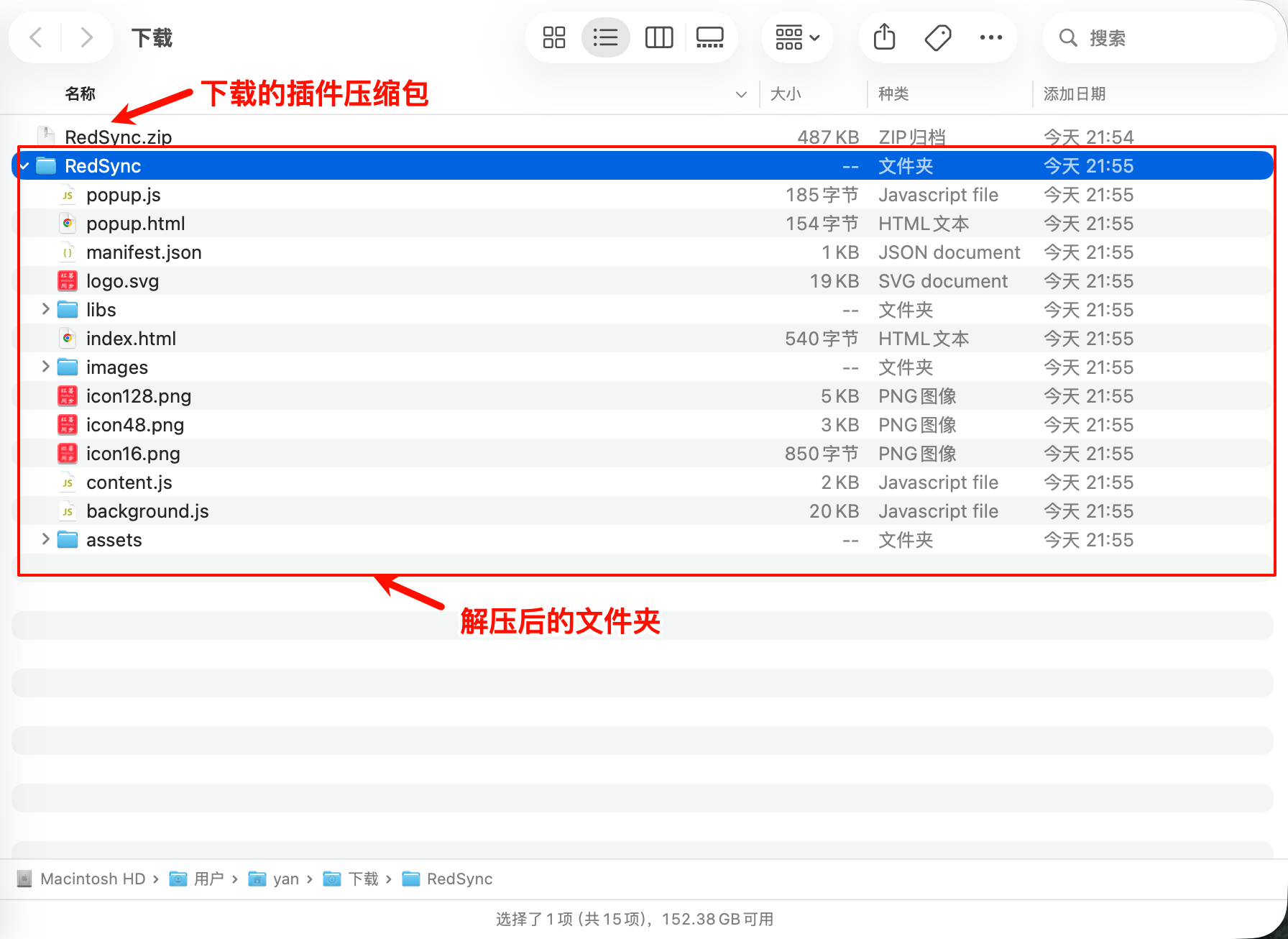The image size is (1288, 939).
Task: Open the Tags editor icon
Action: click(937, 37)
